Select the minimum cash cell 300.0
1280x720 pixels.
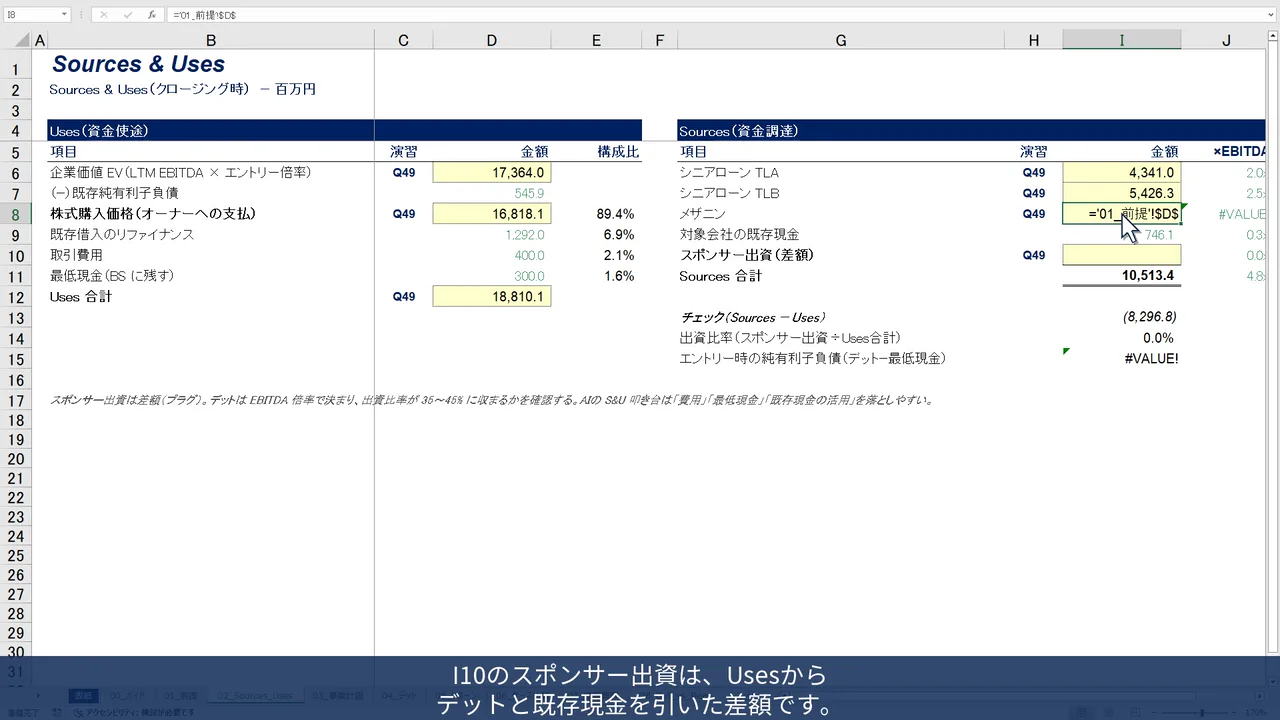(492, 276)
